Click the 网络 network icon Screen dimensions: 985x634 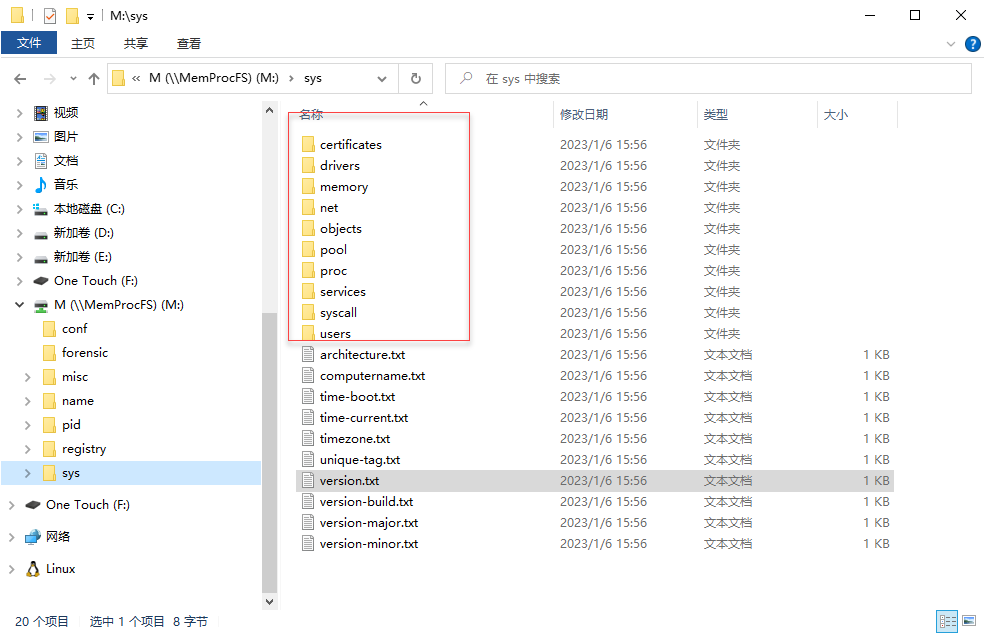pyautogui.click(x=33, y=537)
